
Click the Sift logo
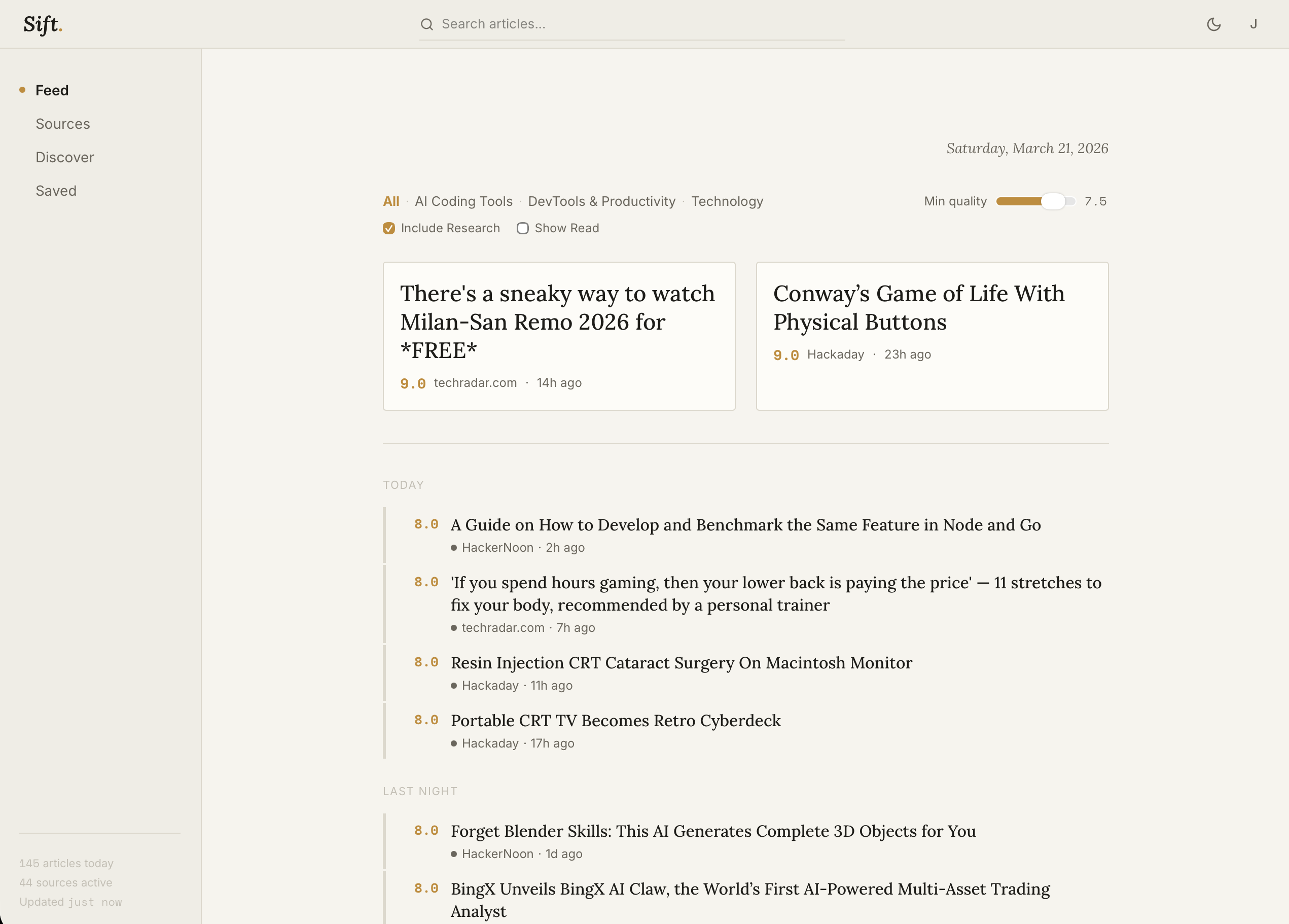pyautogui.click(x=42, y=24)
